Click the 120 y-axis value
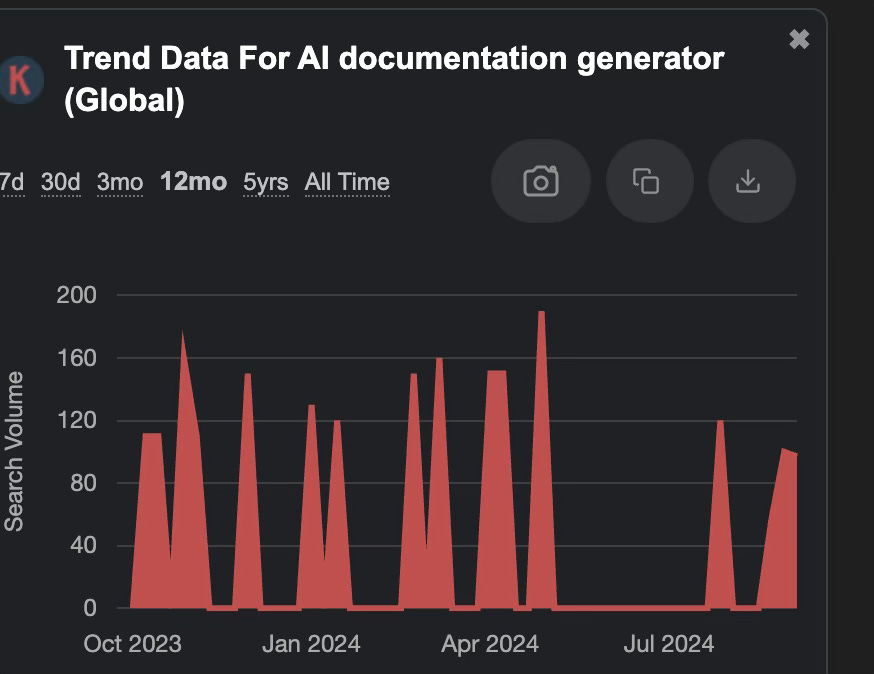The width and height of the screenshot is (874, 674). pos(77,420)
